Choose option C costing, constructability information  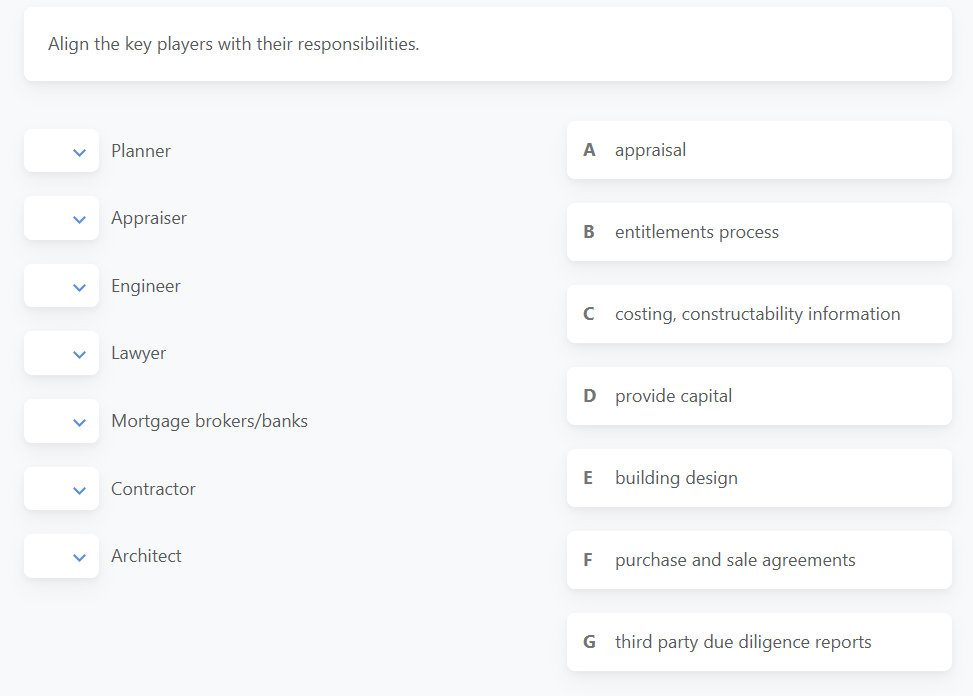(758, 313)
